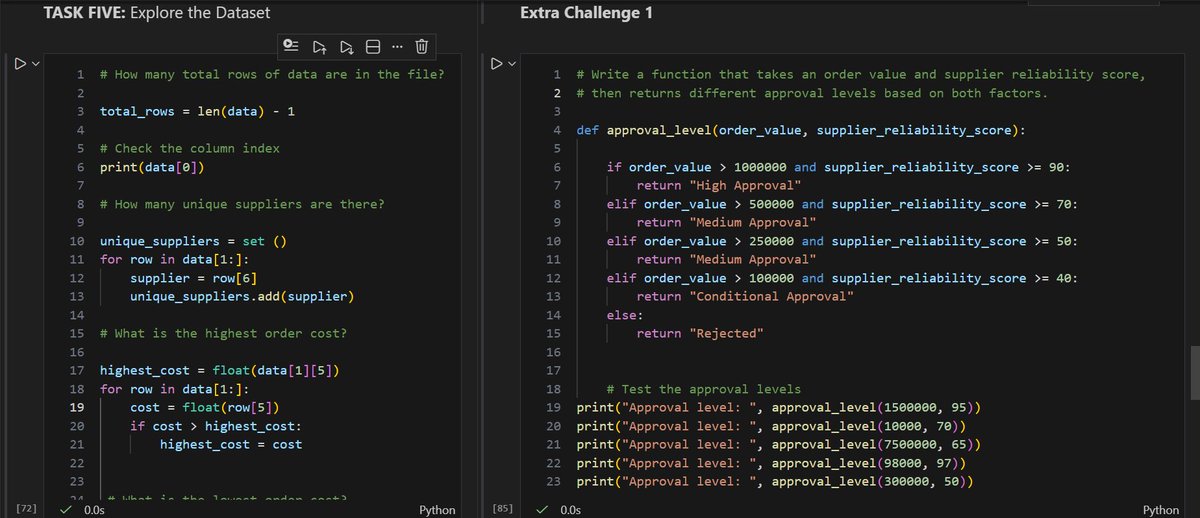Image resolution: width=1200 pixels, height=518 pixels.
Task: Open run options dropdown for Extra Challenge cell
Action: click(513, 66)
